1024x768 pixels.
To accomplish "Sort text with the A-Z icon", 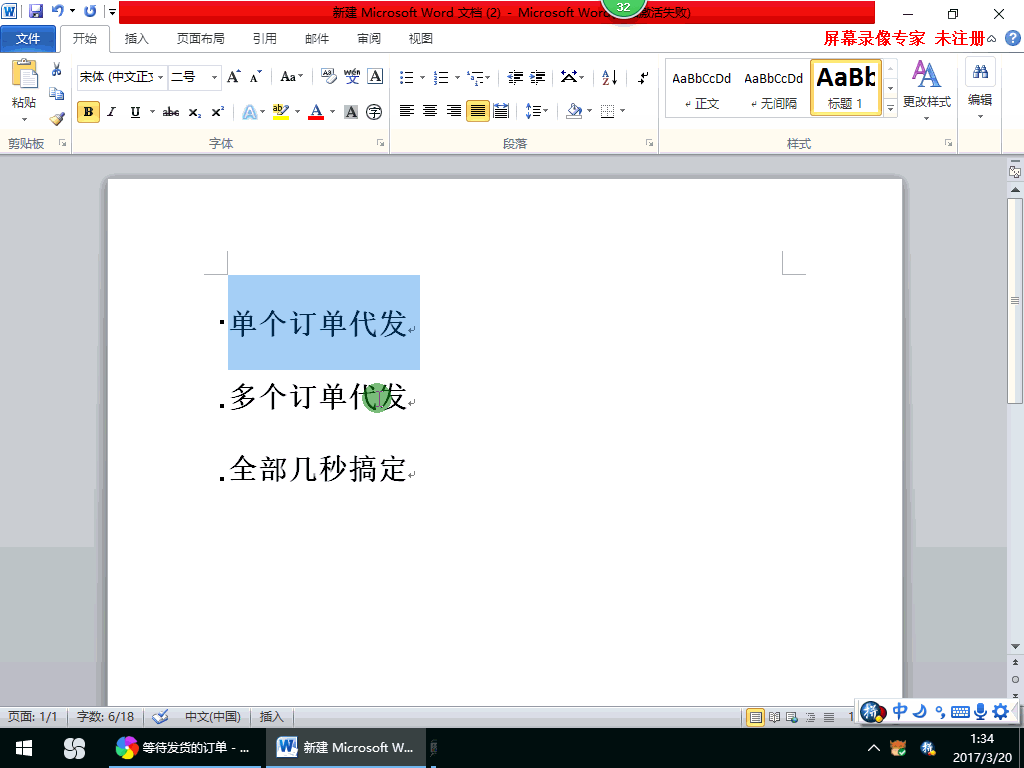I will tap(610, 78).
